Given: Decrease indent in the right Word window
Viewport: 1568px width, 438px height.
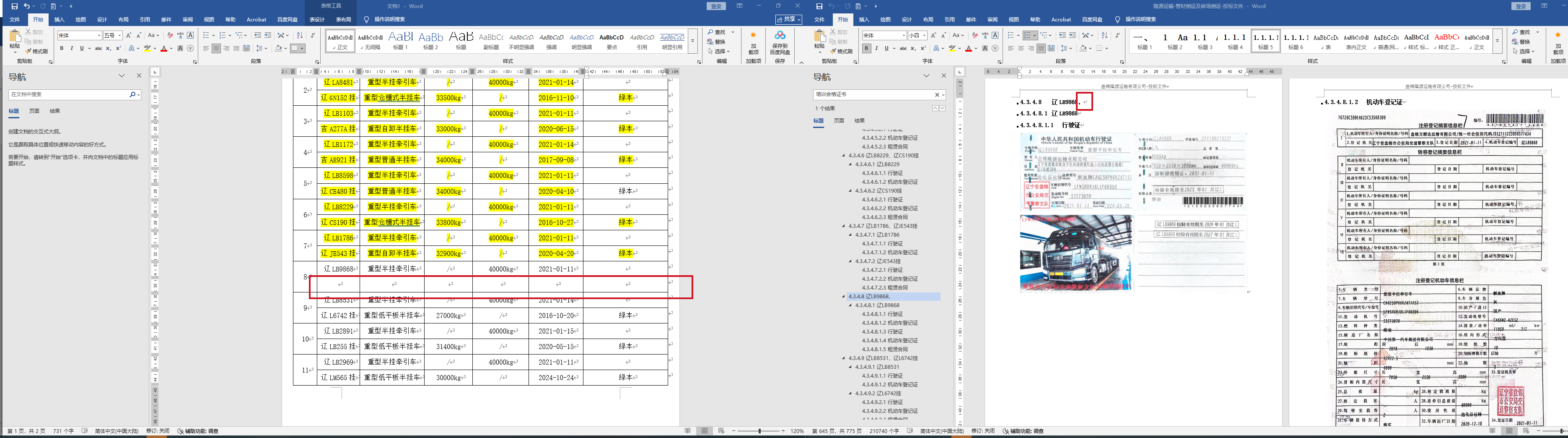Looking at the screenshot, I should coord(1062,35).
